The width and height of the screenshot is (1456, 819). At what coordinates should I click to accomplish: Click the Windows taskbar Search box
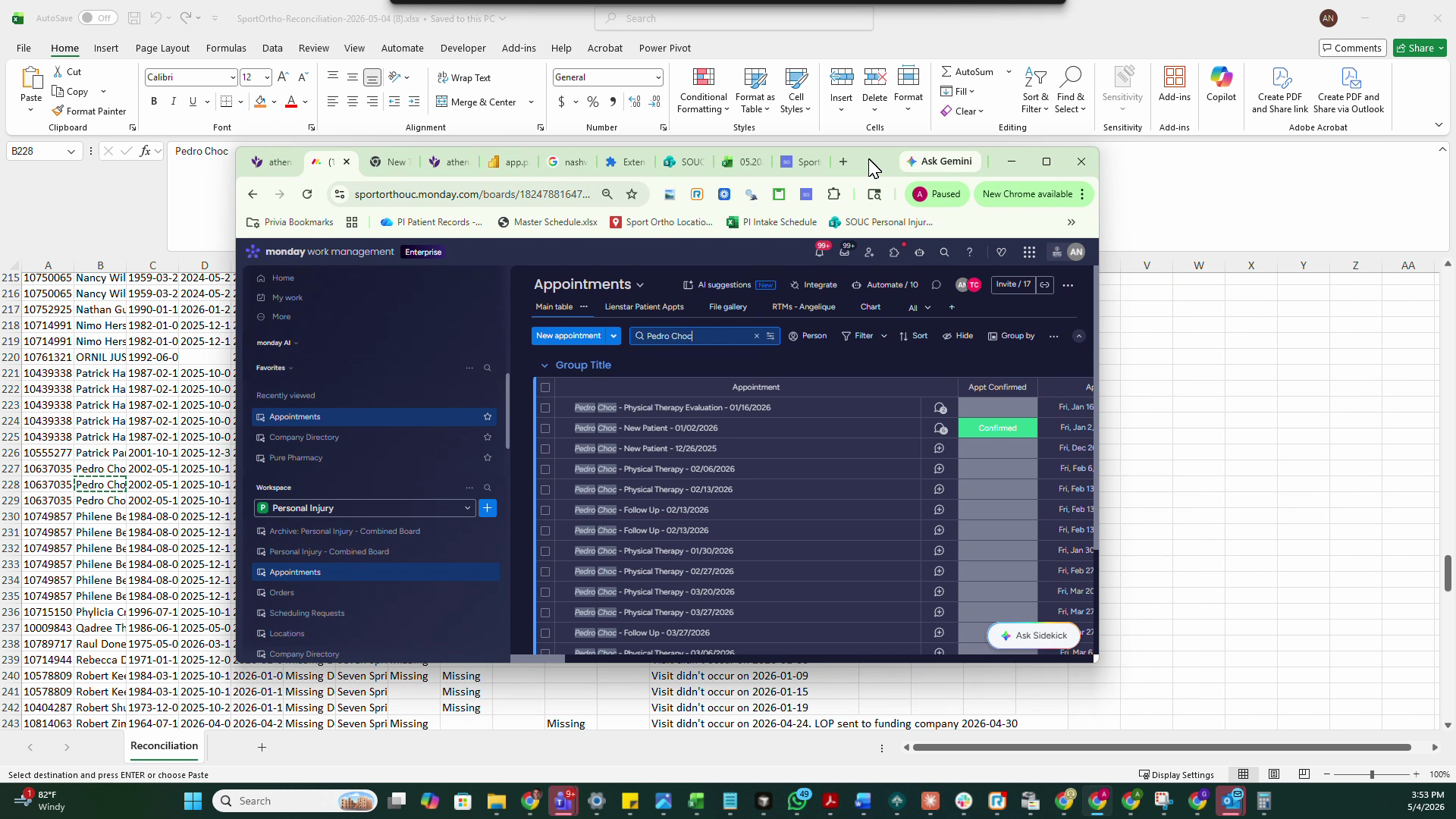(295, 801)
